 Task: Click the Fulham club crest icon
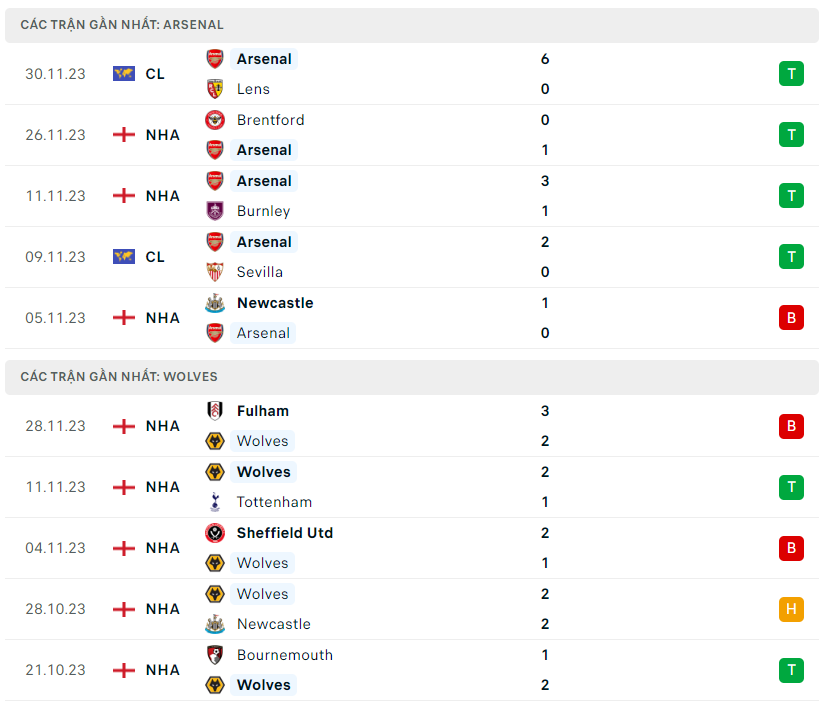pyautogui.click(x=215, y=411)
